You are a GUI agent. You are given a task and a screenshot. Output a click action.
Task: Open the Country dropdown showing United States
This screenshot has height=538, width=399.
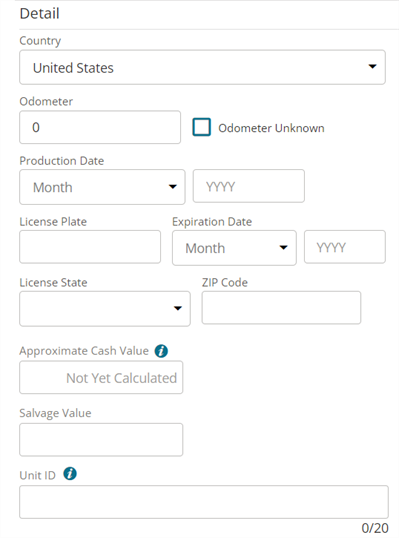(x=202, y=67)
